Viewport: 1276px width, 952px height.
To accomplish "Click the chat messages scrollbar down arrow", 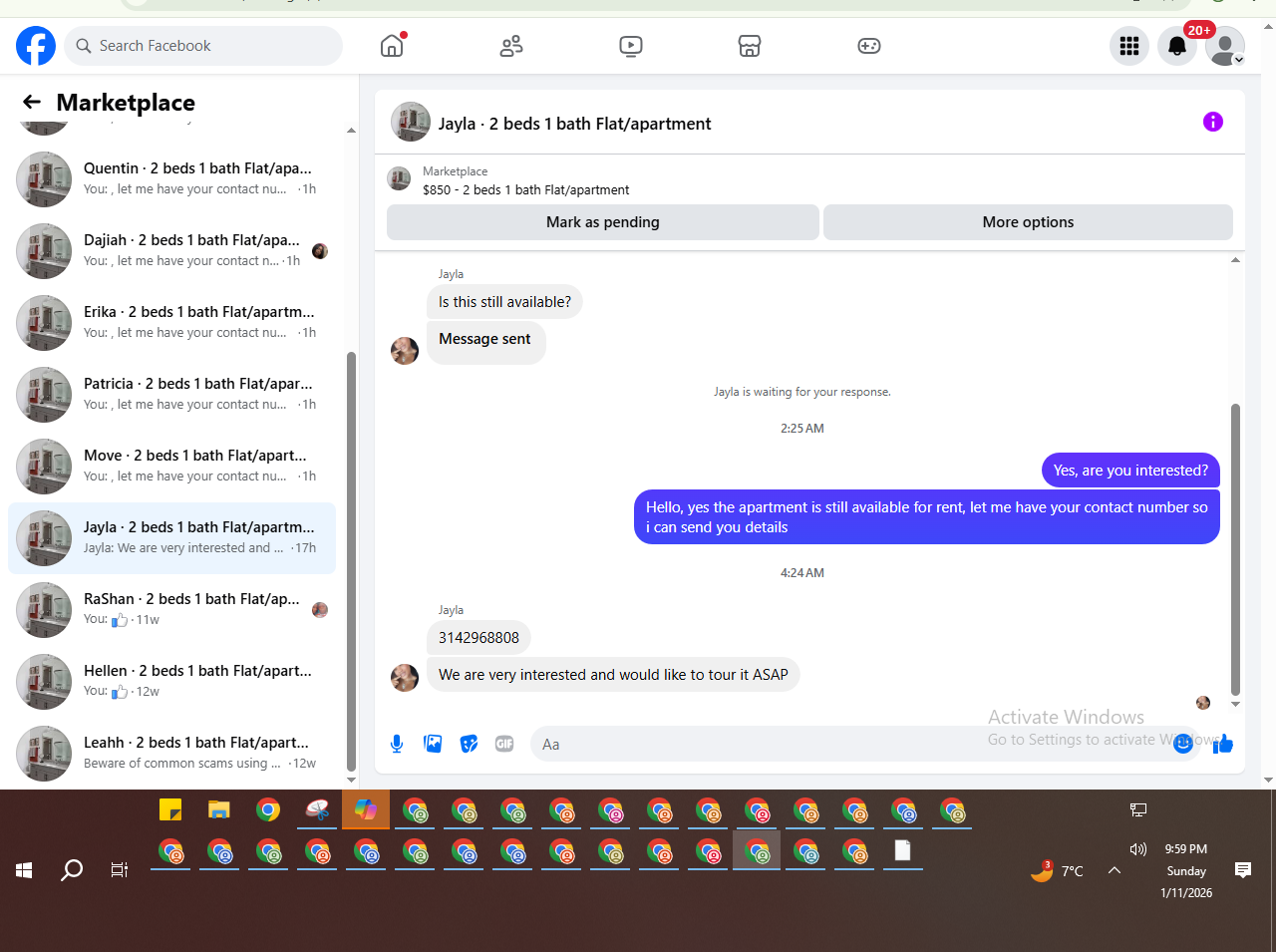I will 1236,705.
